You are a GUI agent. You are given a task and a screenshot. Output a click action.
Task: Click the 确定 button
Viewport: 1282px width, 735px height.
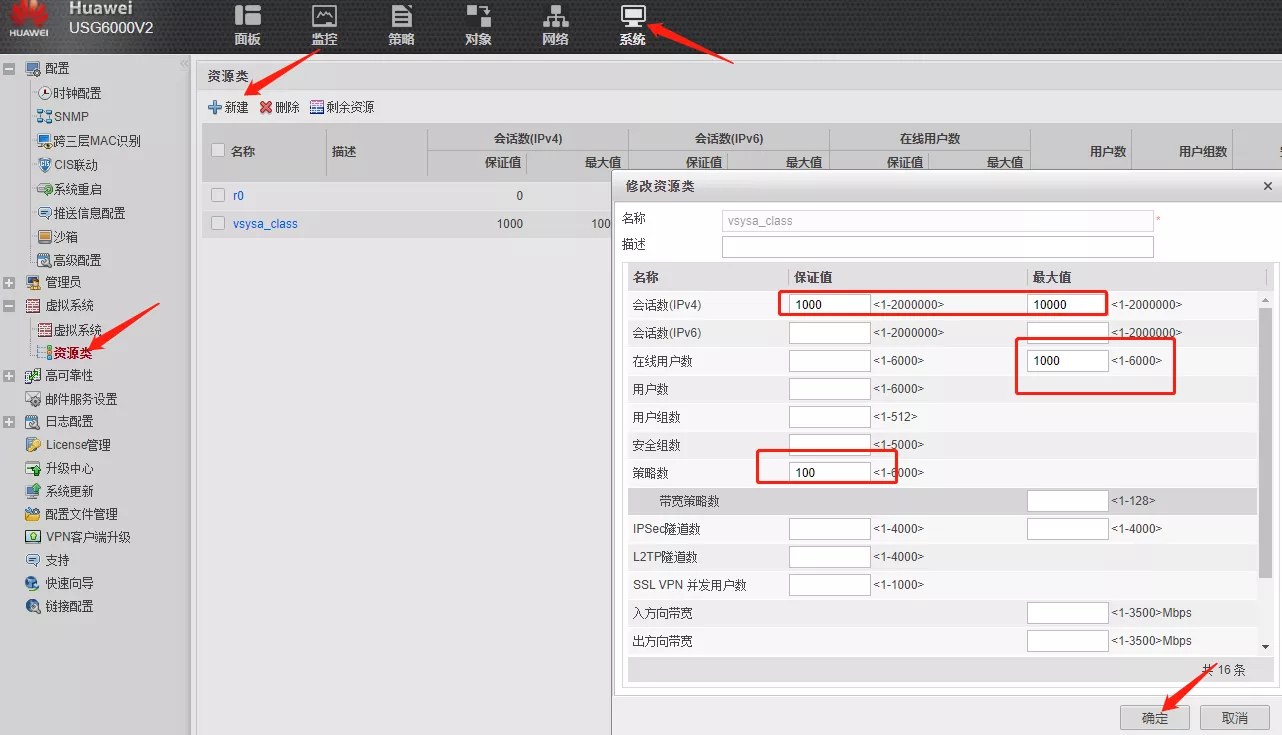1155,717
